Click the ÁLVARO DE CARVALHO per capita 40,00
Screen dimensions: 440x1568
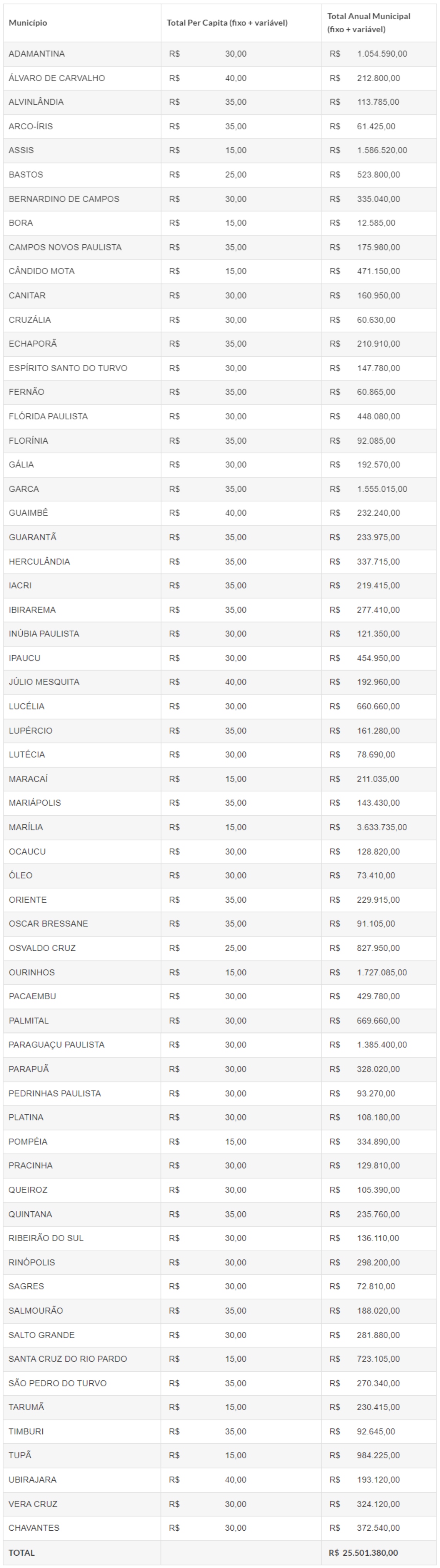(x=235, y=78)
